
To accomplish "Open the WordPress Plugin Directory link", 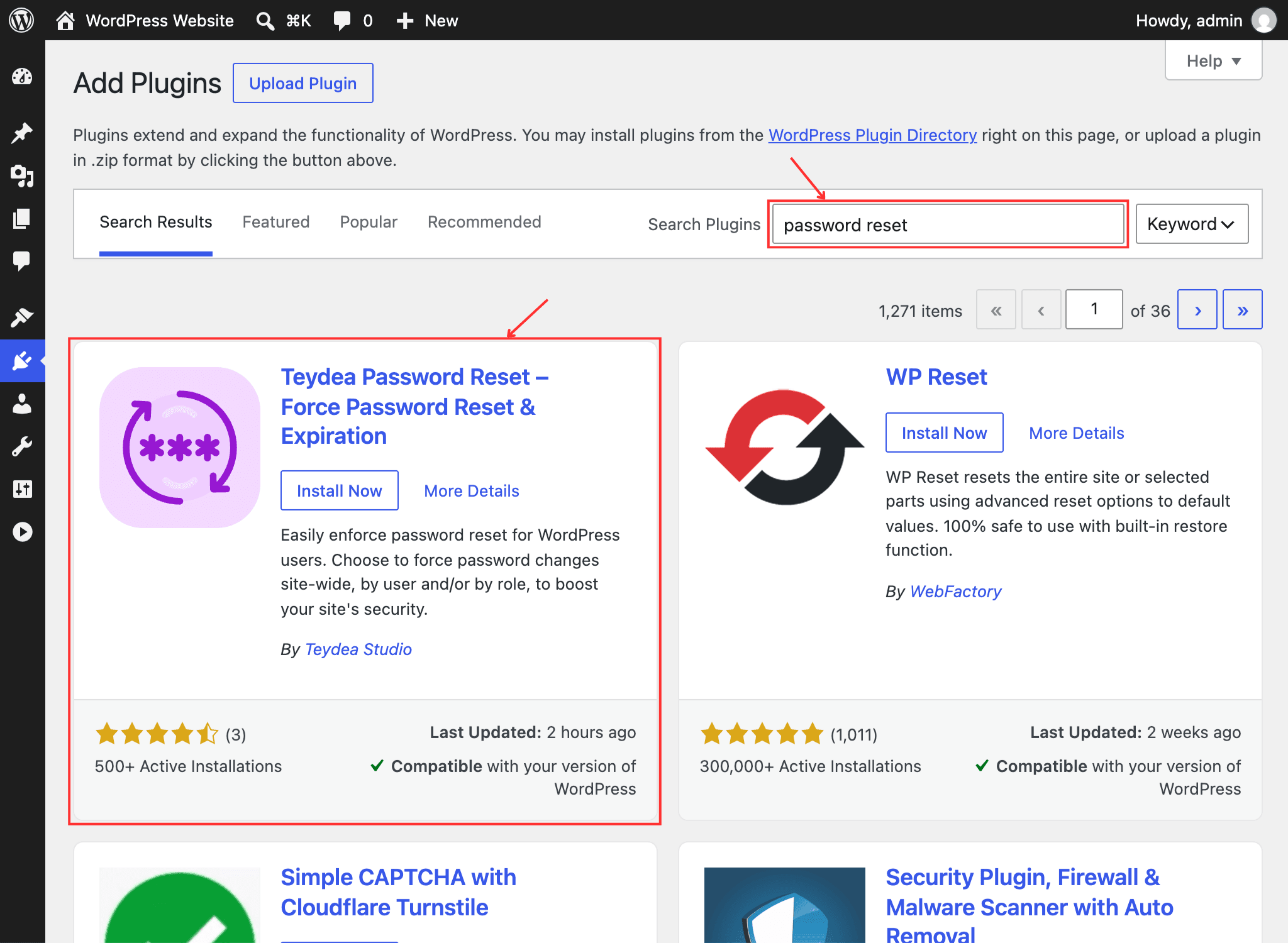I will (873, 135).
